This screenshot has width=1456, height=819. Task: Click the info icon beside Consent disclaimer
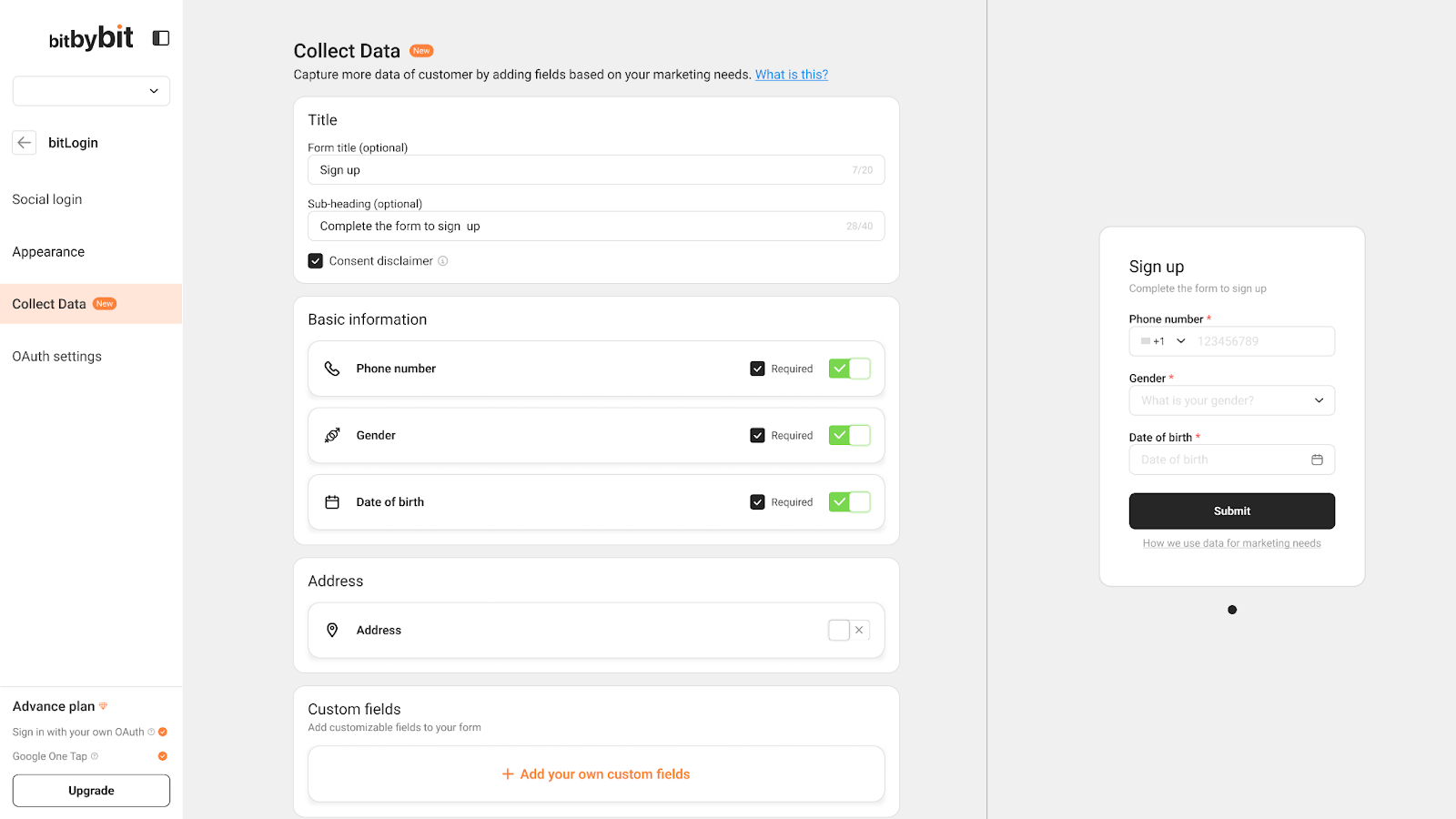(443, 261)
